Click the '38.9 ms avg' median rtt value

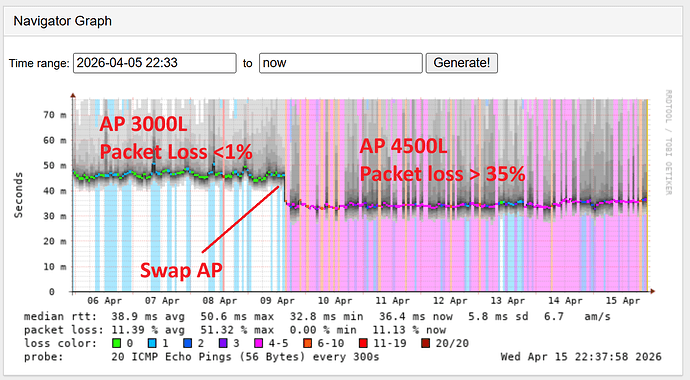[x=148, y=317]
